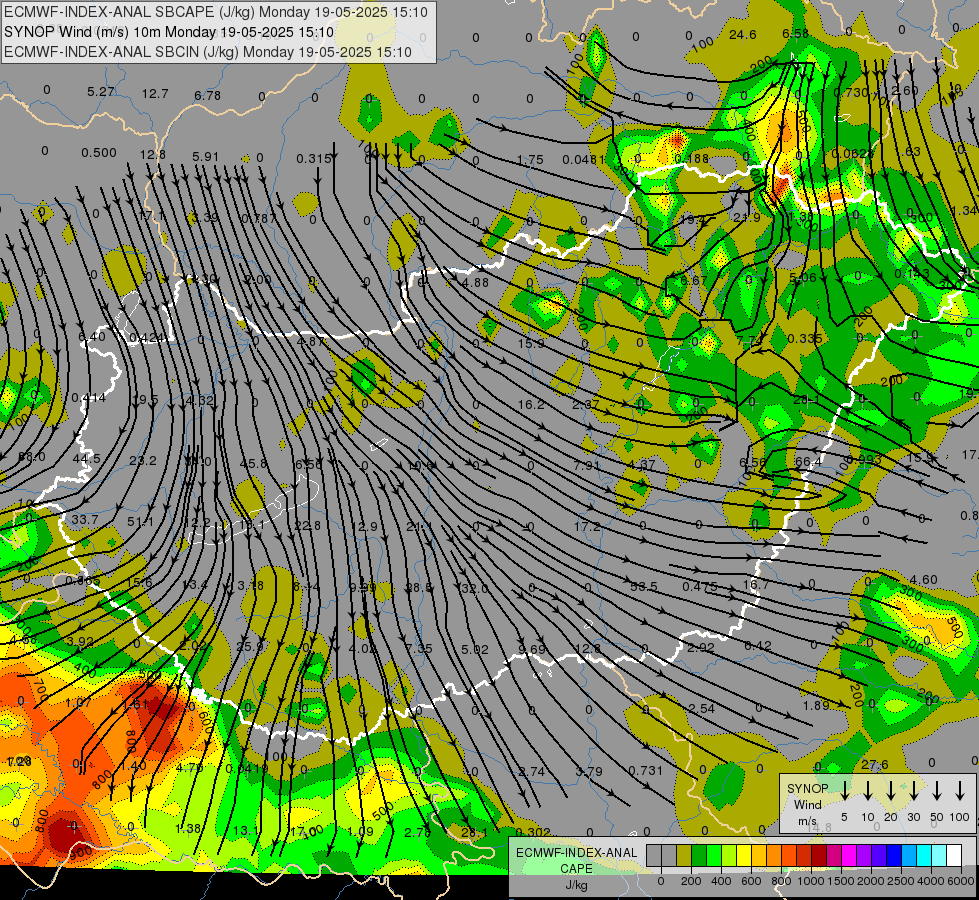
Task: Pick the orange swatch before 800 tick
Action: pos(774,855)
